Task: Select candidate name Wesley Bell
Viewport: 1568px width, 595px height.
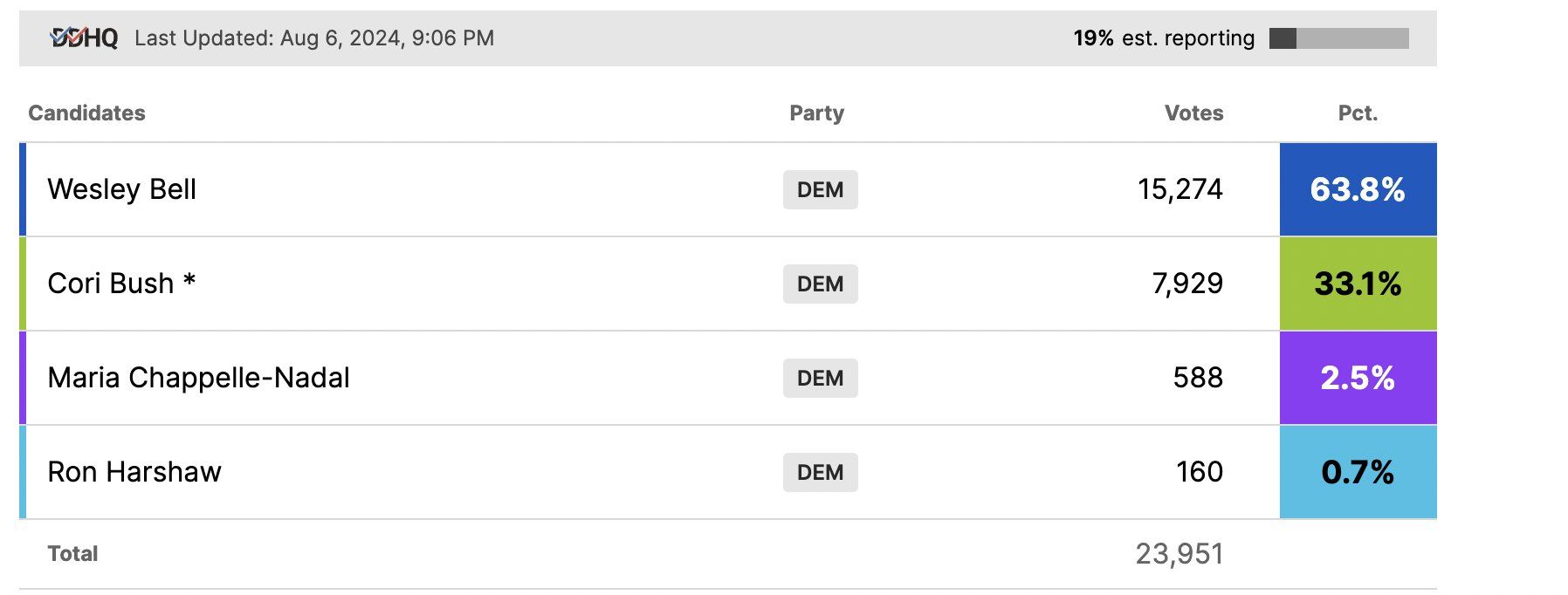Action: pos(121,189)
